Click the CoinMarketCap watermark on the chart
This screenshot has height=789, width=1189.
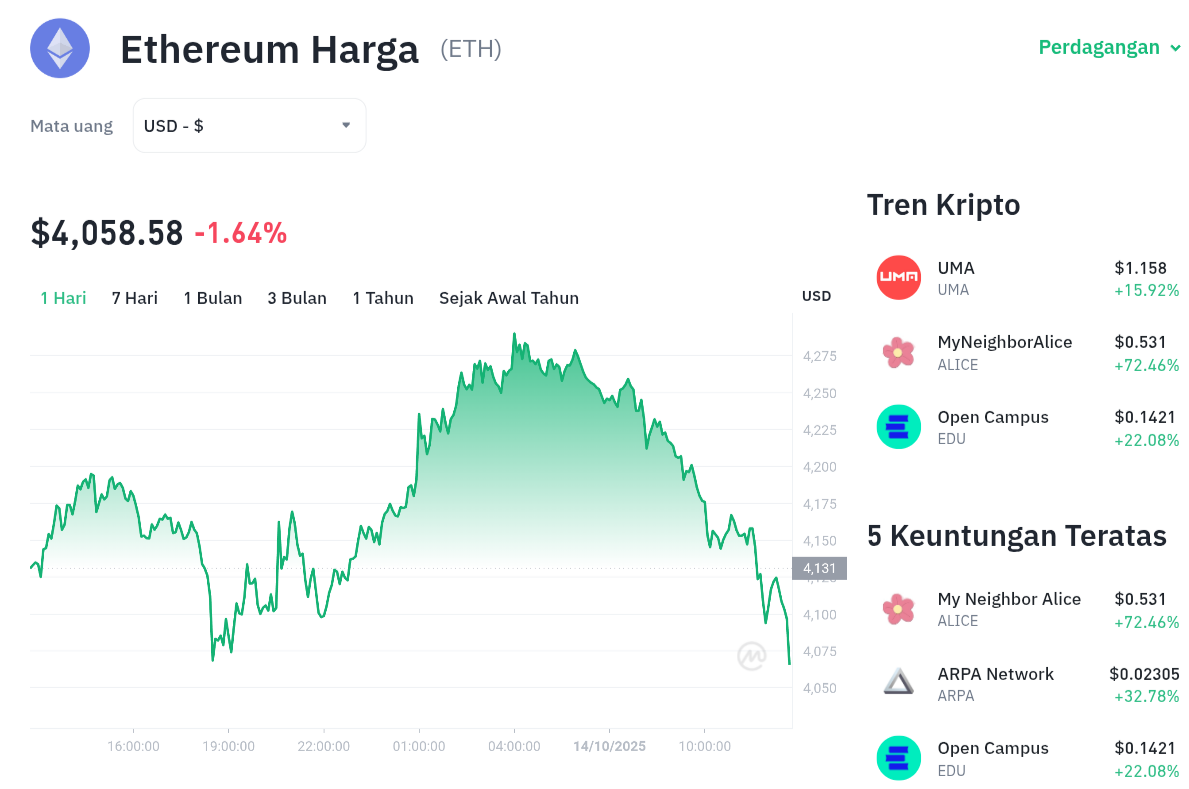coord(752,656)
